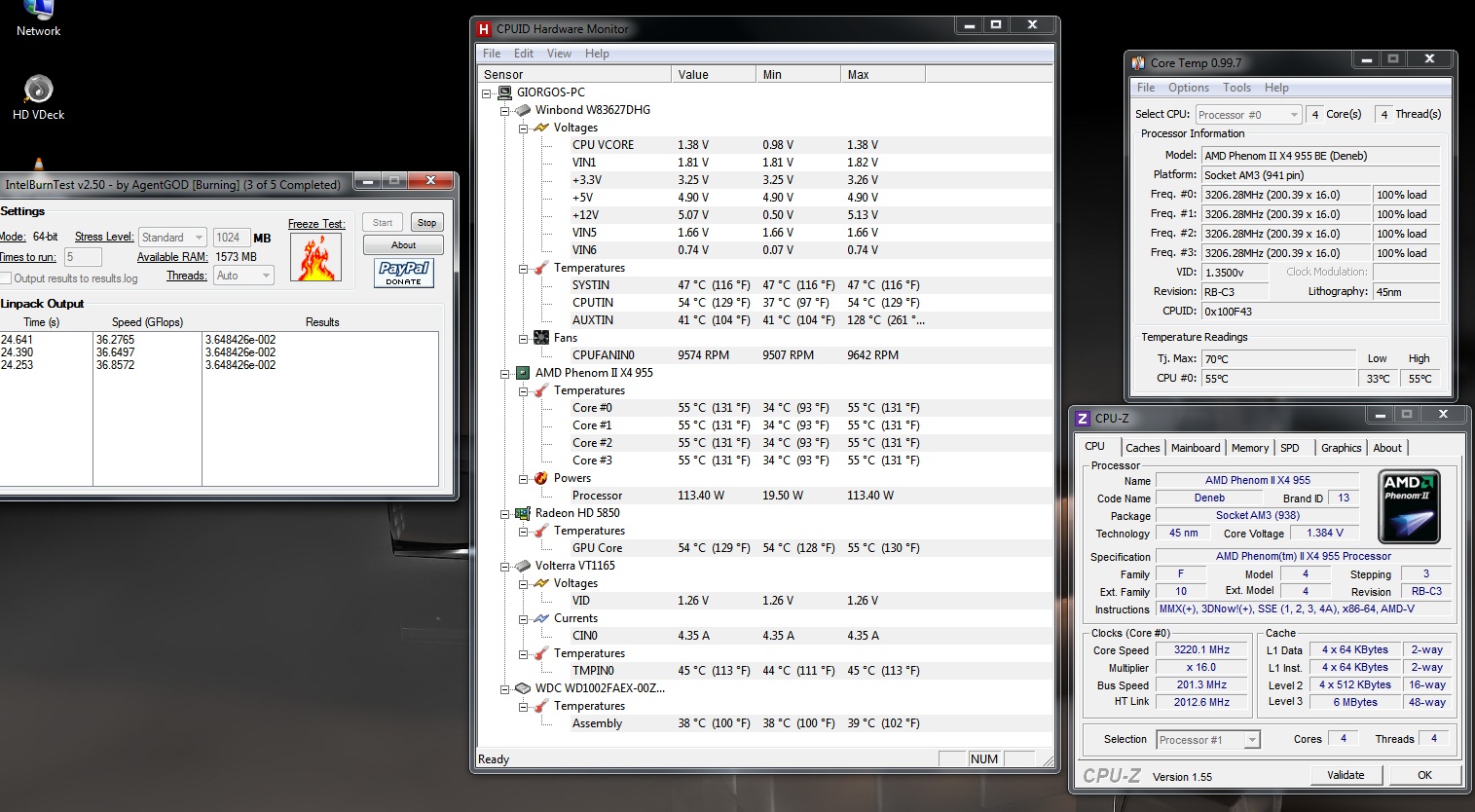Open the Caches tab in CPU-Z

tap(1142, 448)
